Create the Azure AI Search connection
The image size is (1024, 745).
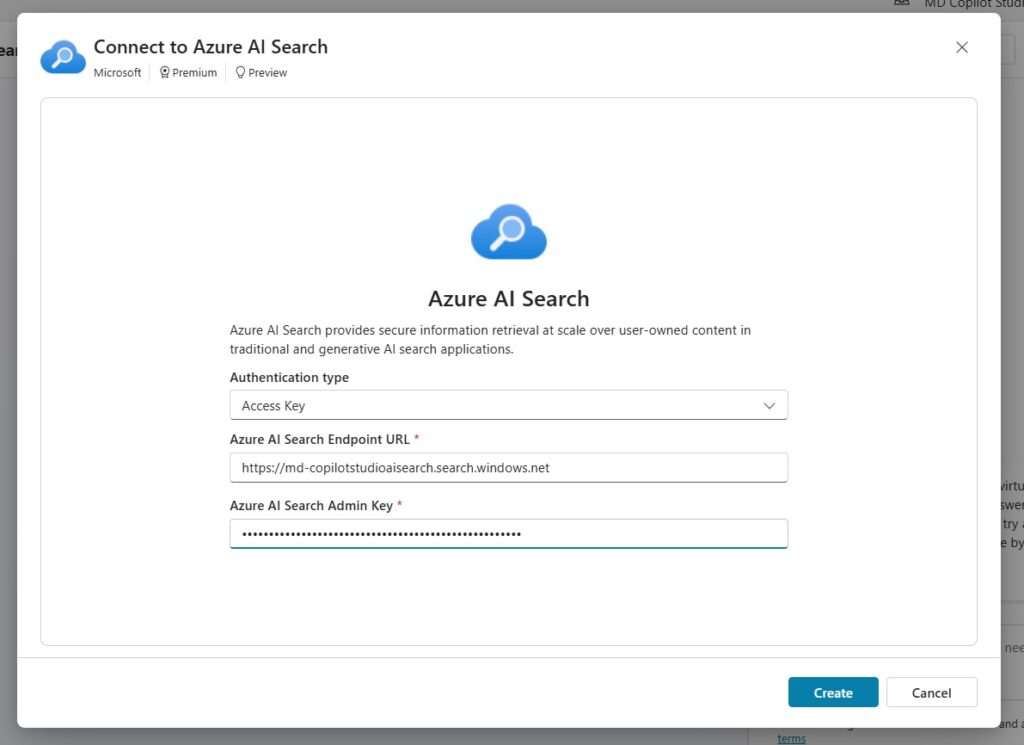pyautogui.click(x=833, y=693)
